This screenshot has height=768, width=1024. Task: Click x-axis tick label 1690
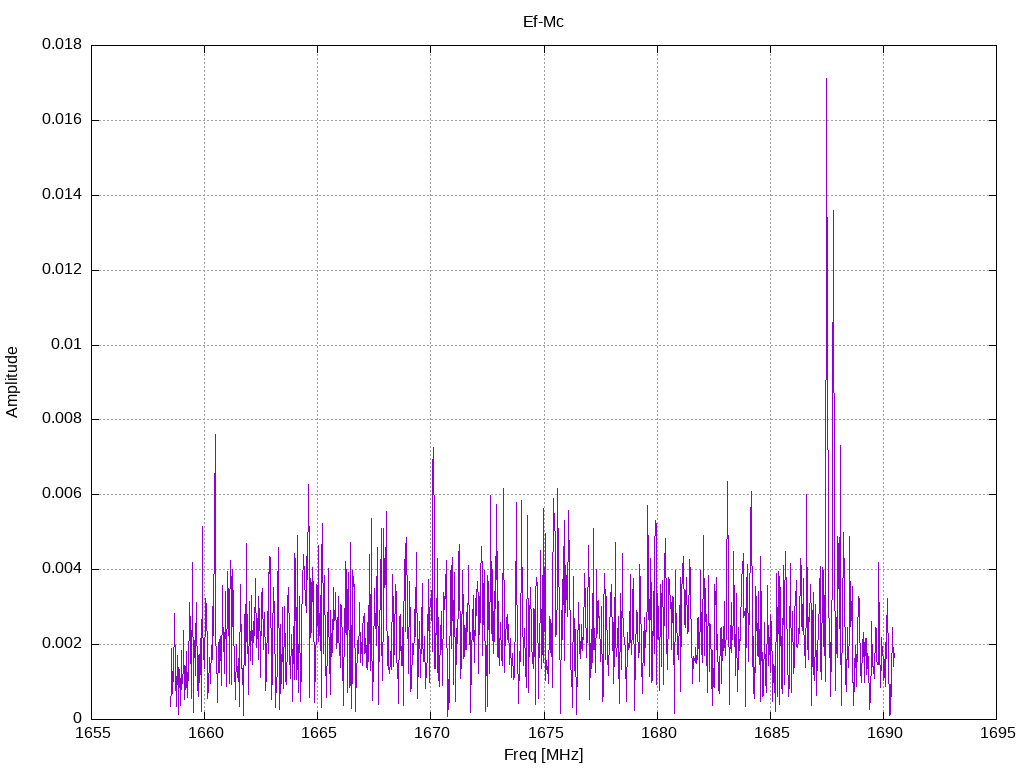coord(884,733)
